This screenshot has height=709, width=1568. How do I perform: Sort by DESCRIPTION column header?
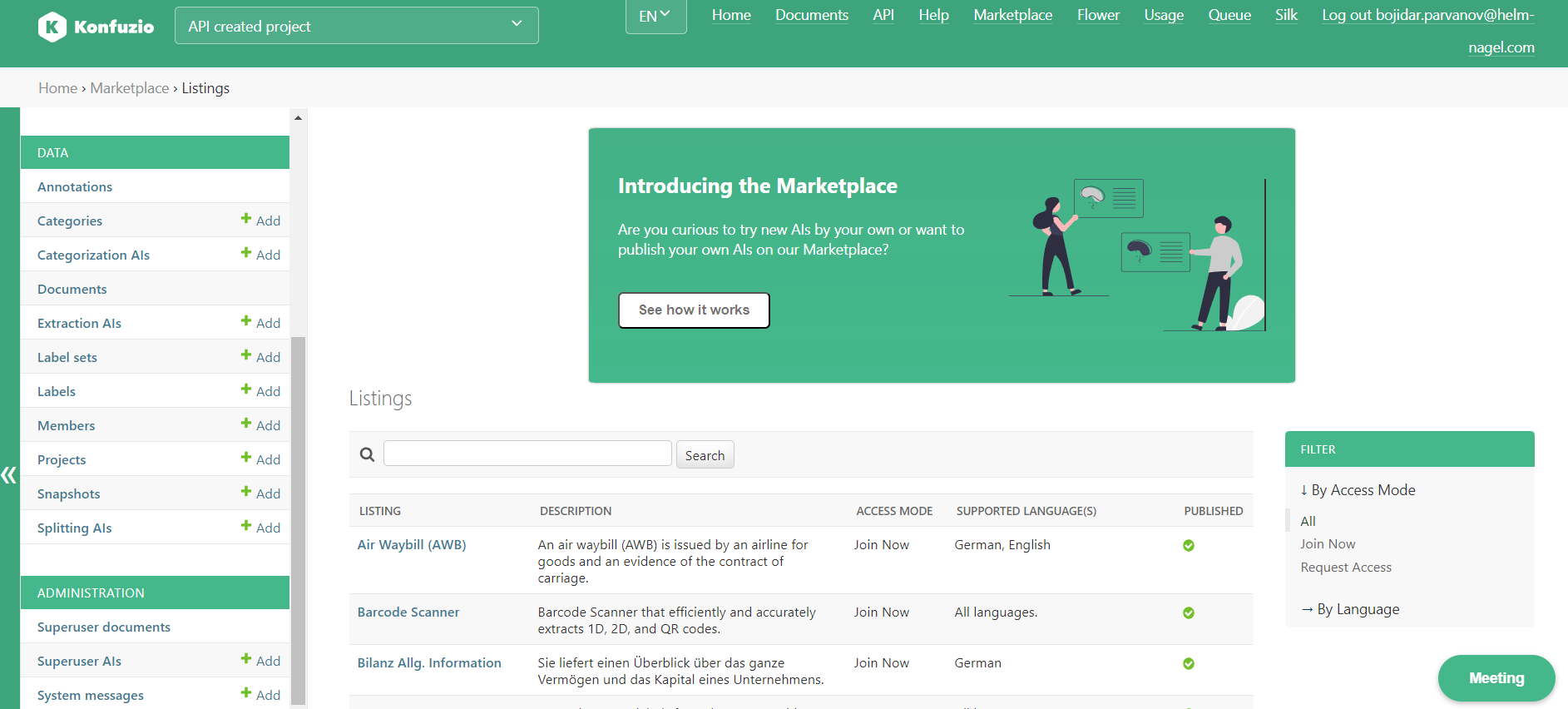[576, 511]
